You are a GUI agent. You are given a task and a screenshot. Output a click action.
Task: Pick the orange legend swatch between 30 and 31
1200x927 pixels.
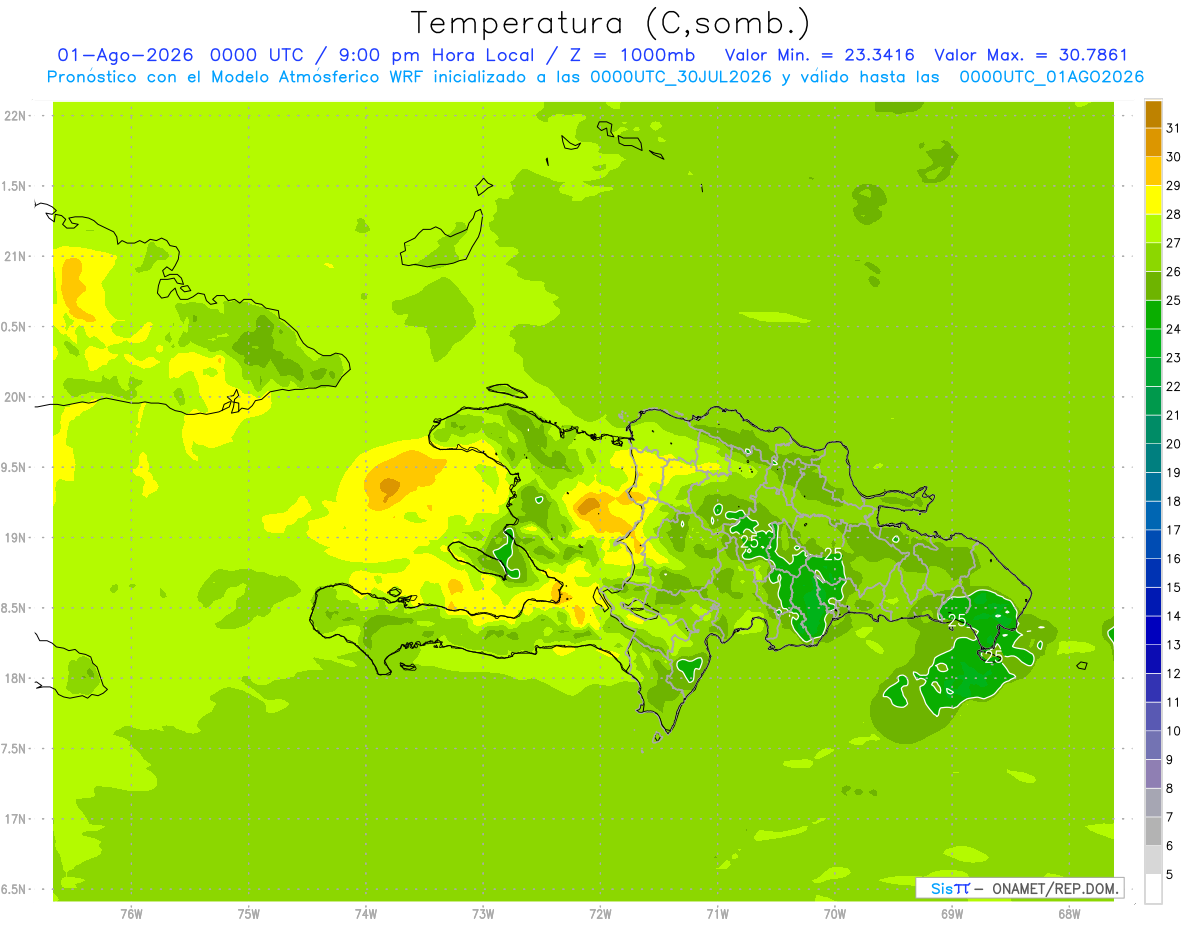tap(1153, 143)
